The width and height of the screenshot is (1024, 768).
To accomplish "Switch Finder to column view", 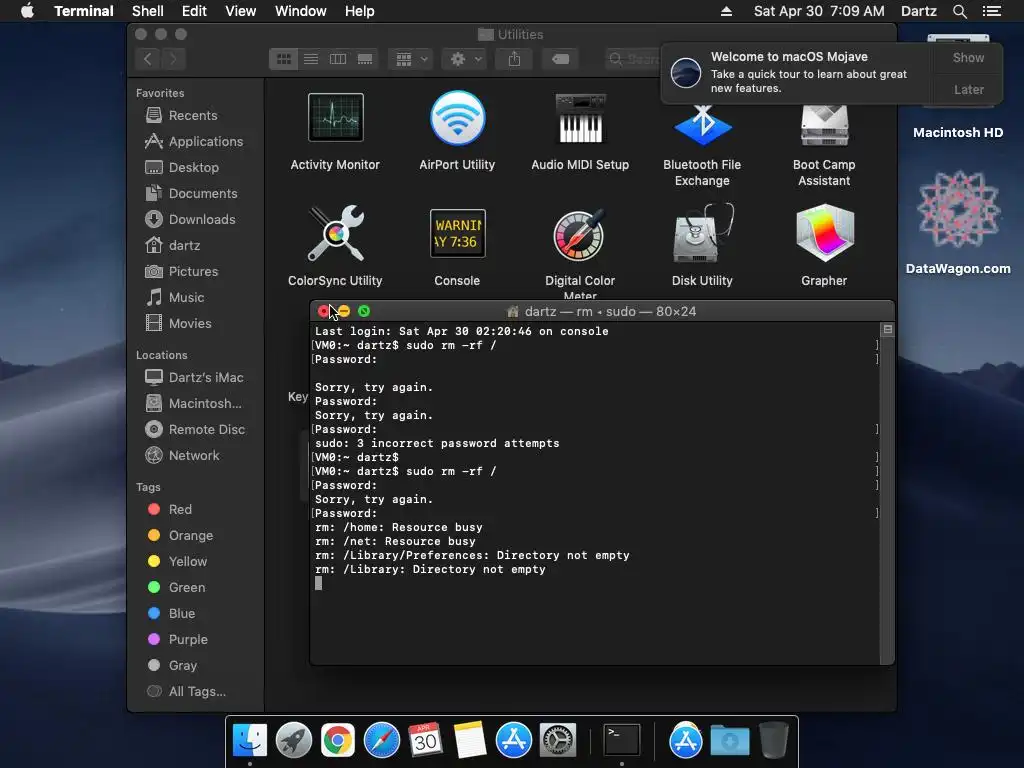I will pos(338,59).
